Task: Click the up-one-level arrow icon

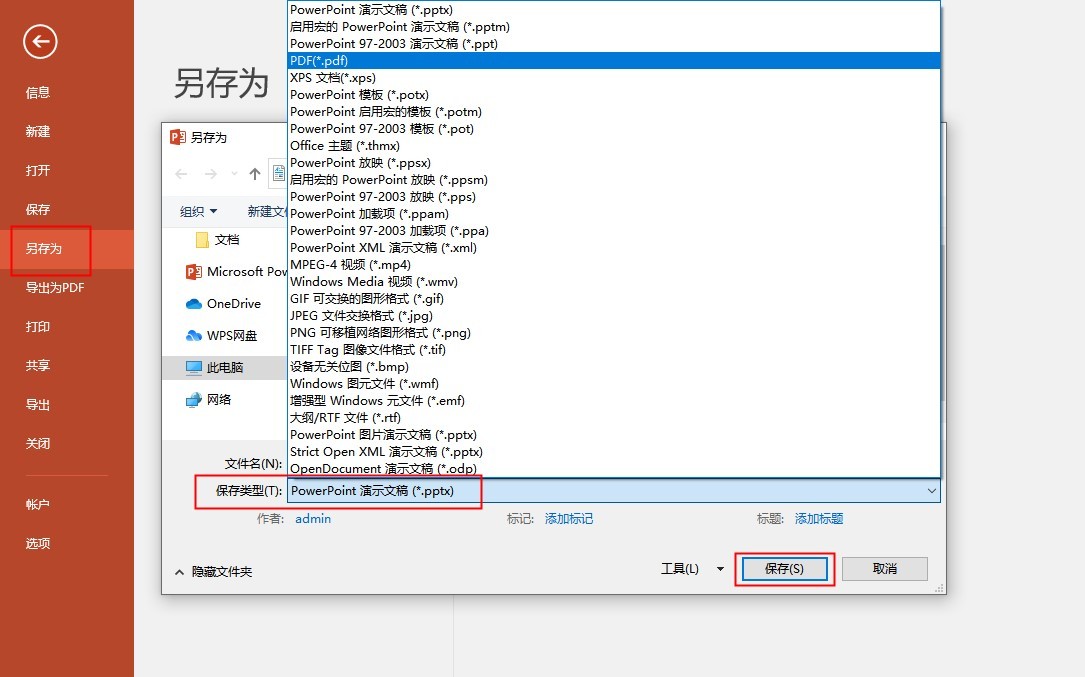Action: (255, 174)
